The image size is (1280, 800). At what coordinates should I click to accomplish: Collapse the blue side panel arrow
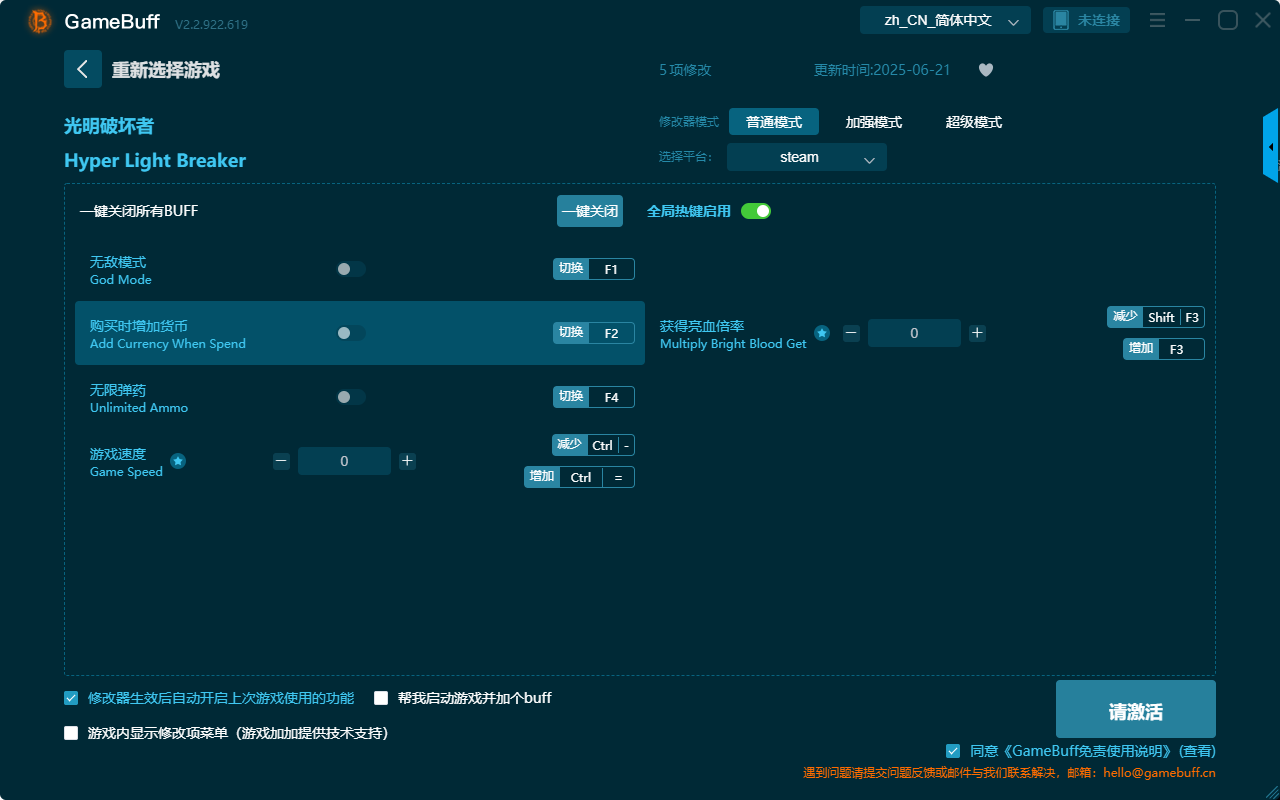click(1271, 145)
